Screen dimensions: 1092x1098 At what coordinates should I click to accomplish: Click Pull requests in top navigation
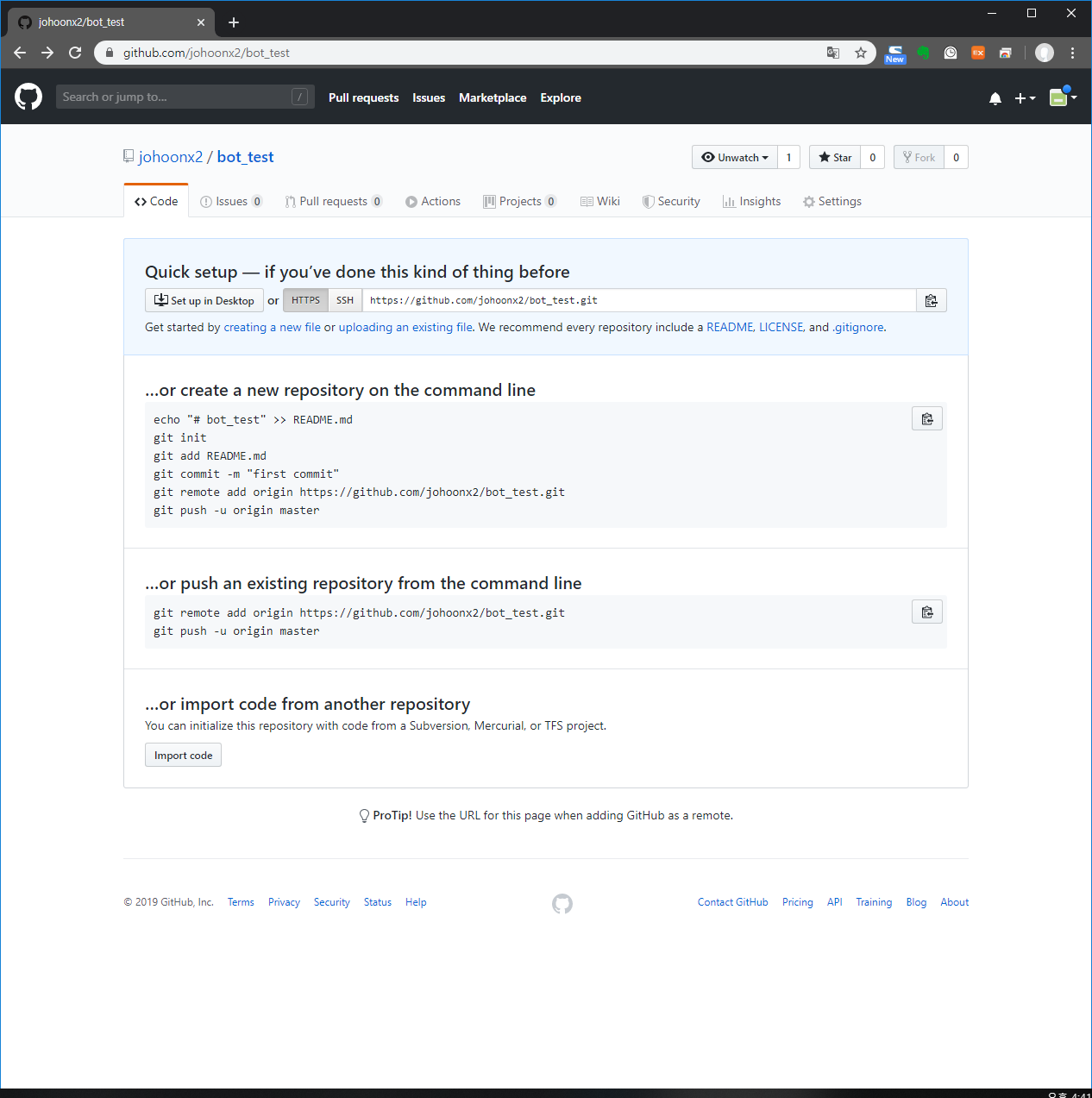(x=363, y=97)
